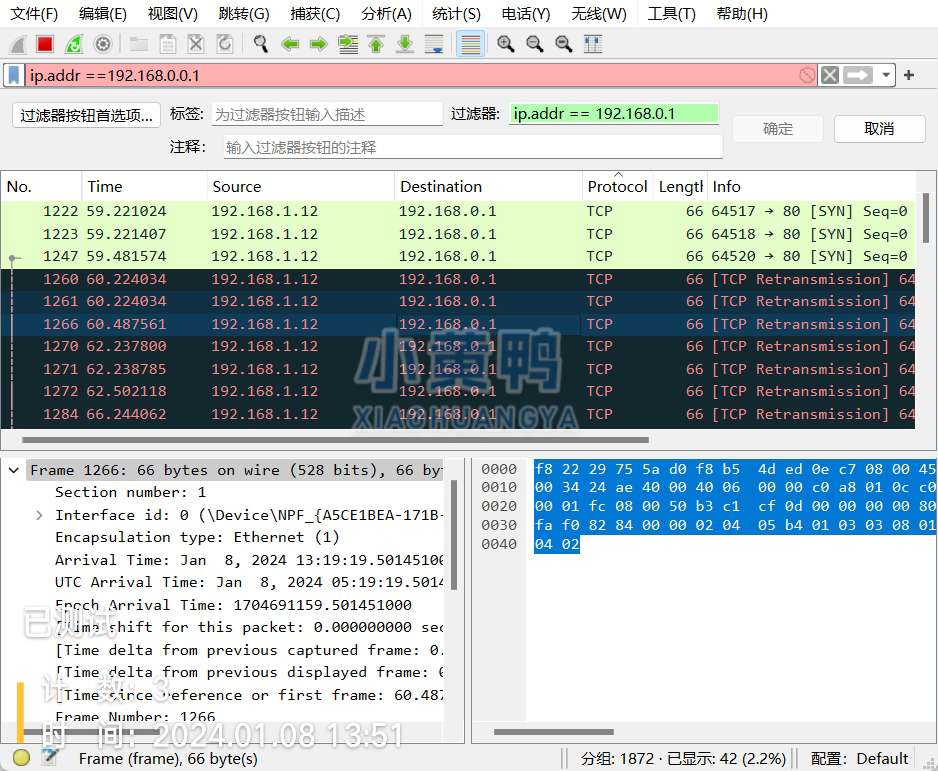Click the 过滤器 expression field
The width and height of the screenshot is (938, 771).
tap(613, 114)
